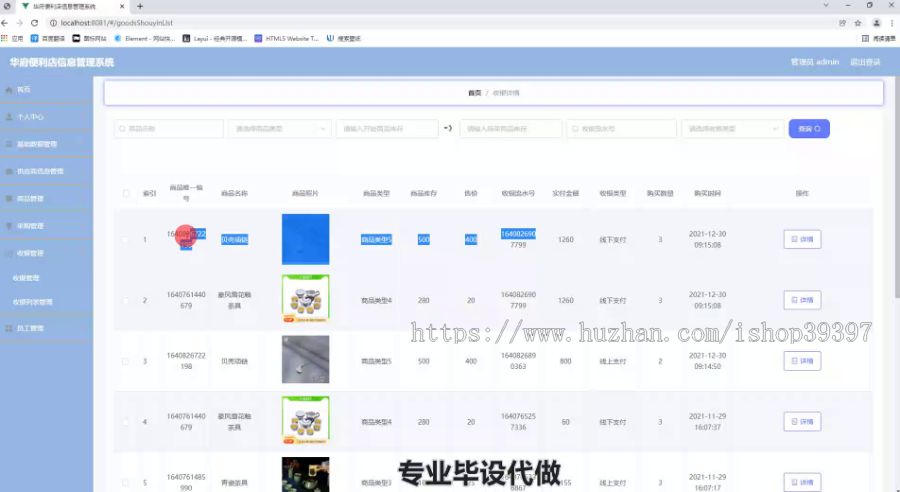Click the 首页 breadcrumb link

click(475, 93)
